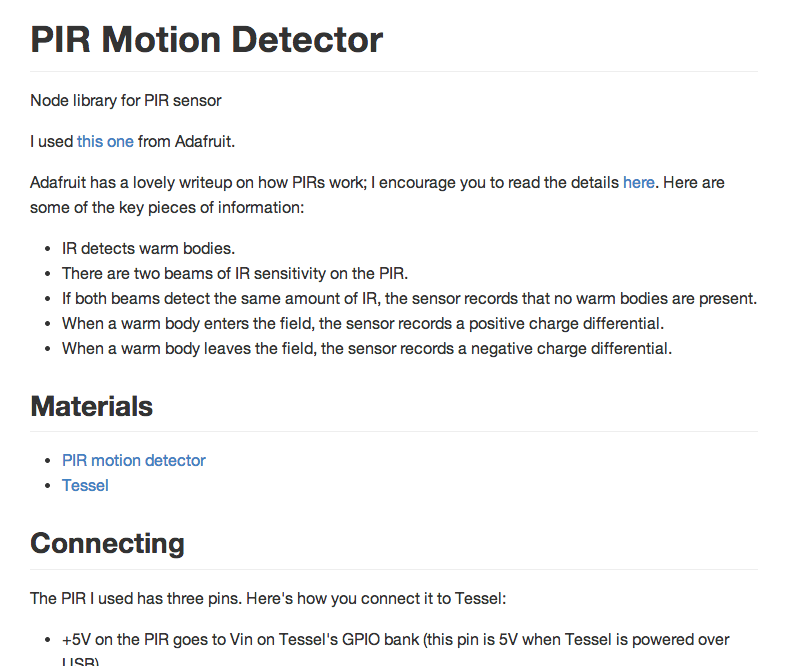Viewport: 788px width, 666px height.
Task: Open the "this one" Adafruit product link
Action: [x=105, y=141]
